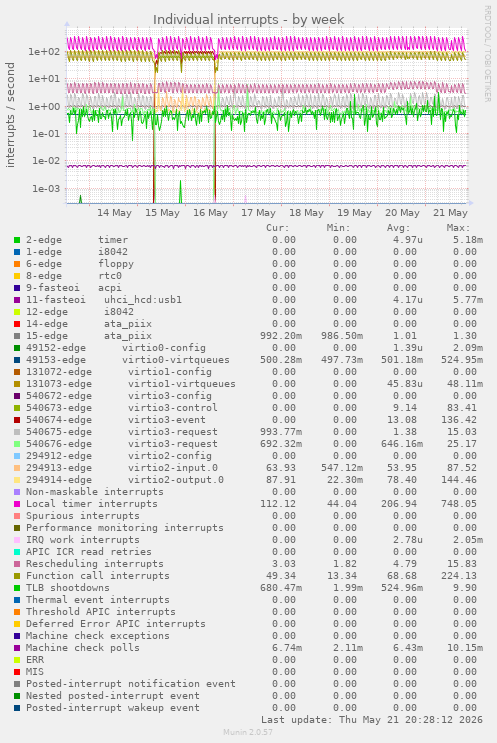Click the 17 May date axis label
The height and width of the screenshot is (743, 497).
click(258, 213)
